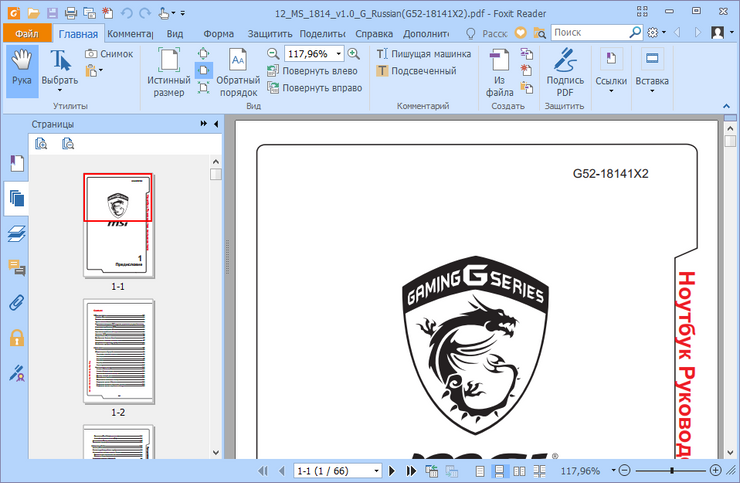The width and height of the screenshot is (740, 483).
Task: Open the zoom percentage dropdown in ribbon
Action: click(x=338, y=53)
